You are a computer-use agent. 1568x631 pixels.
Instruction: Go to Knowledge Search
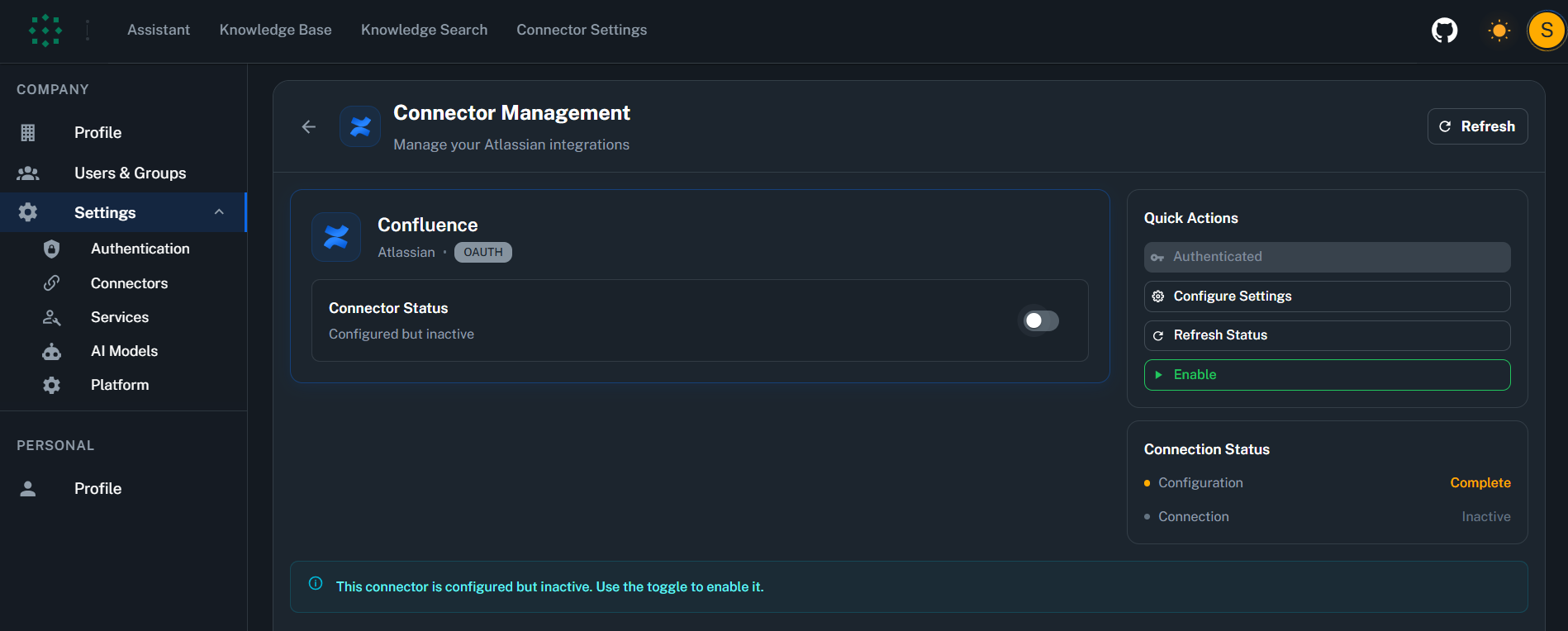pyautogui.click(x=424, y=30)
